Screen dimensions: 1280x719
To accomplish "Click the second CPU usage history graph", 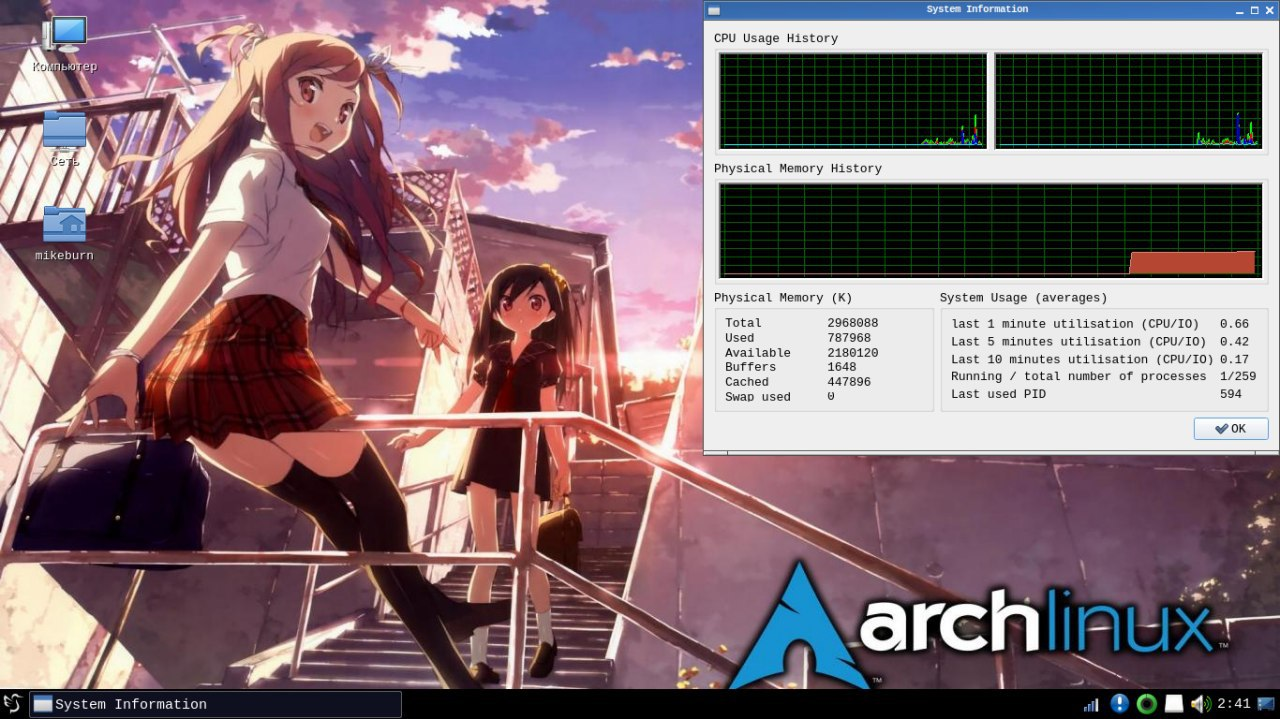I will [x=1128, y=100].
